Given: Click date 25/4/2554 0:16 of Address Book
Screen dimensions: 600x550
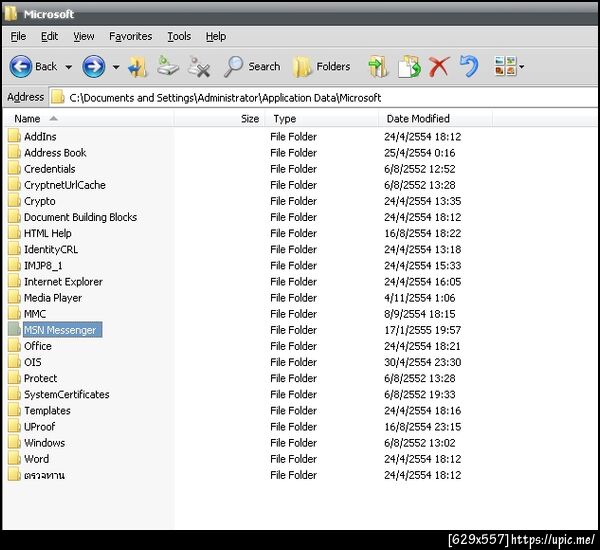Looking at the screenshot, I should [x=420, y=153].
